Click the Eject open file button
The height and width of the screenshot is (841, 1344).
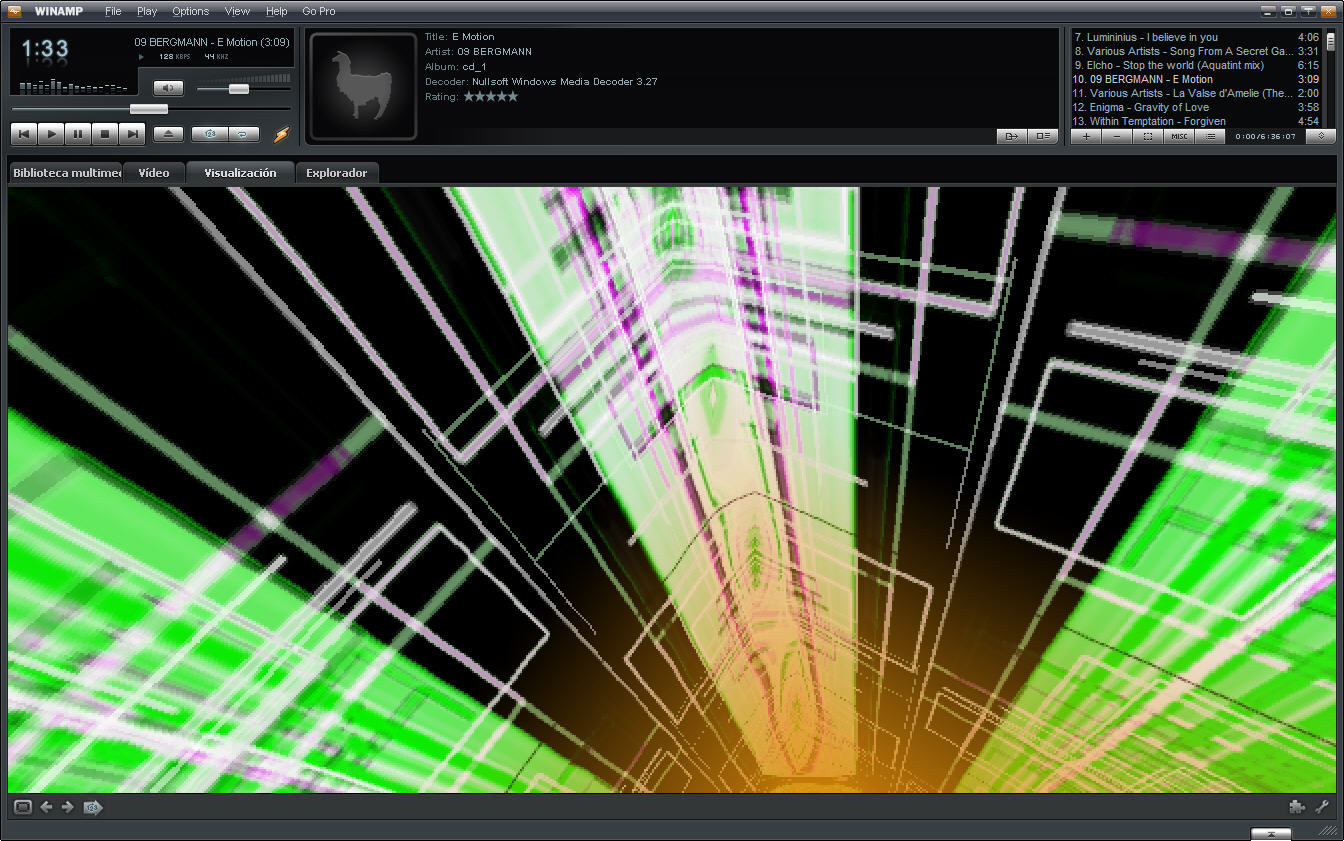point(168,134)
